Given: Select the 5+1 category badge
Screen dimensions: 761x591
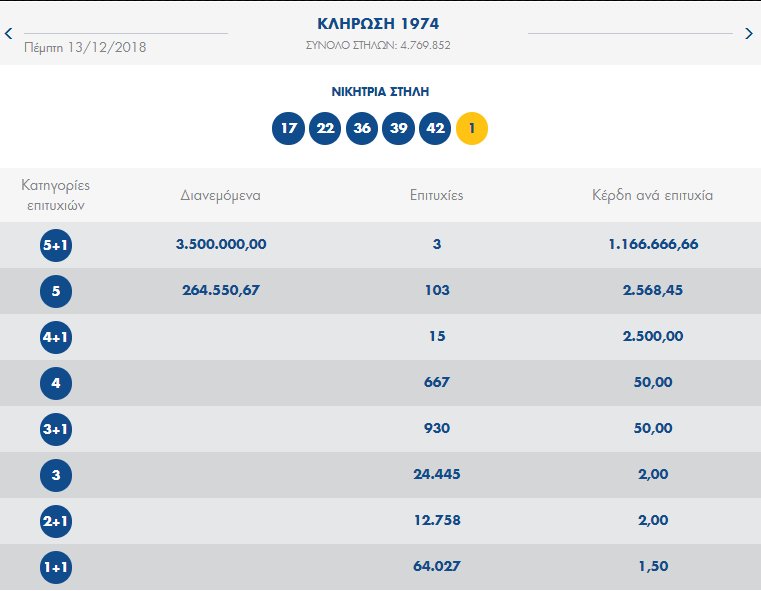Looking at the screenshot, I should point(56,246).
